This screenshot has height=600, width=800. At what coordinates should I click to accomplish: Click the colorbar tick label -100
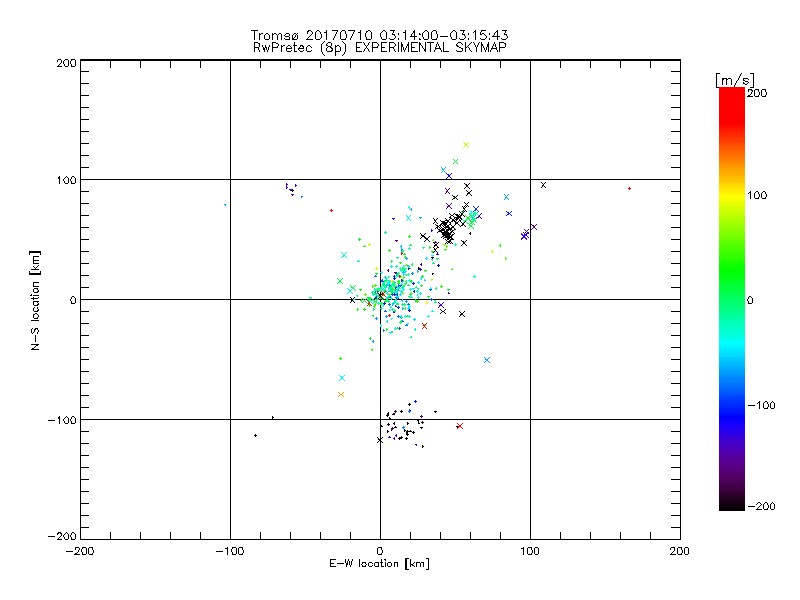[x=761, y=405]
